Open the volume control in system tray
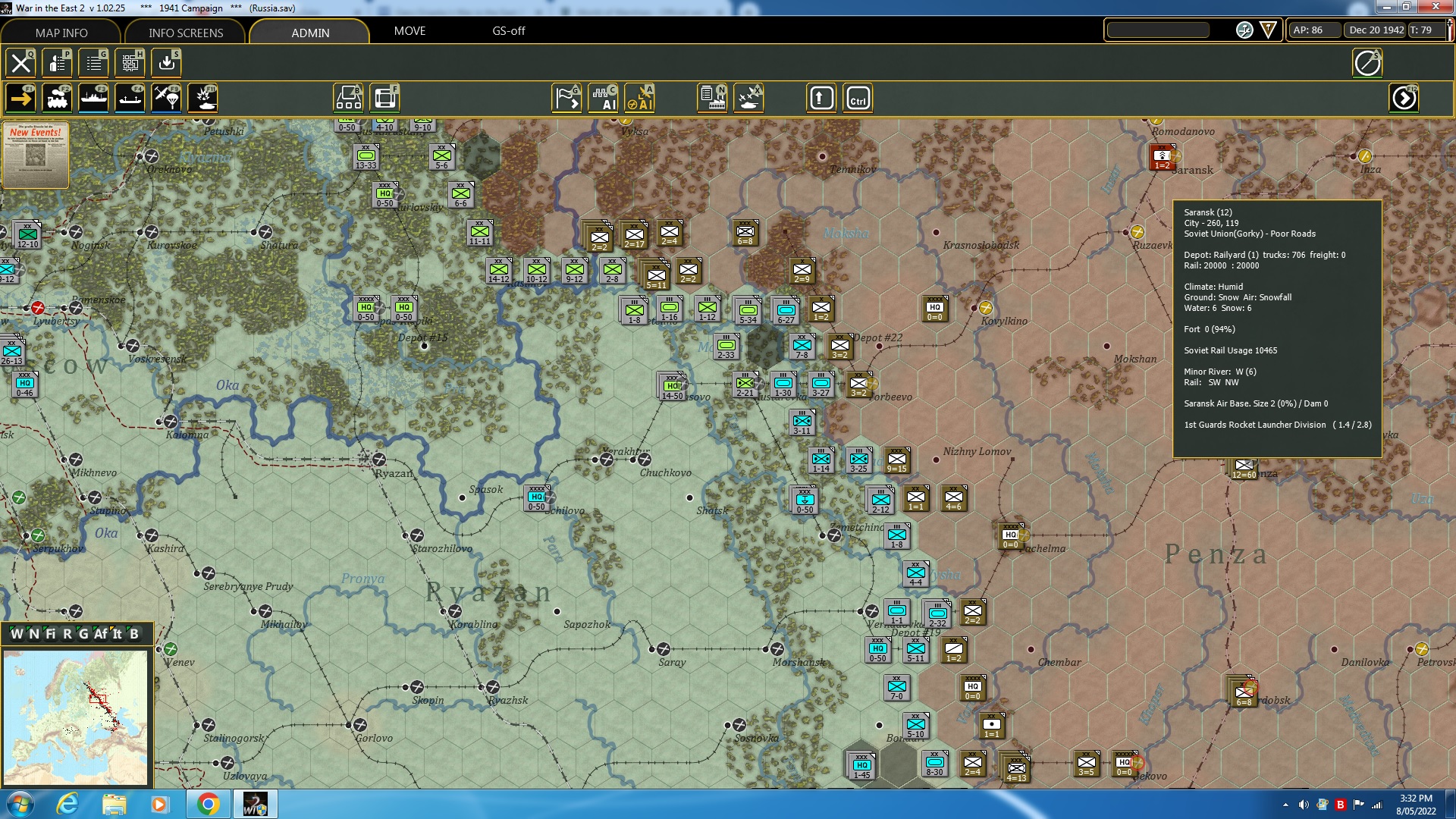 (1304, 805)
